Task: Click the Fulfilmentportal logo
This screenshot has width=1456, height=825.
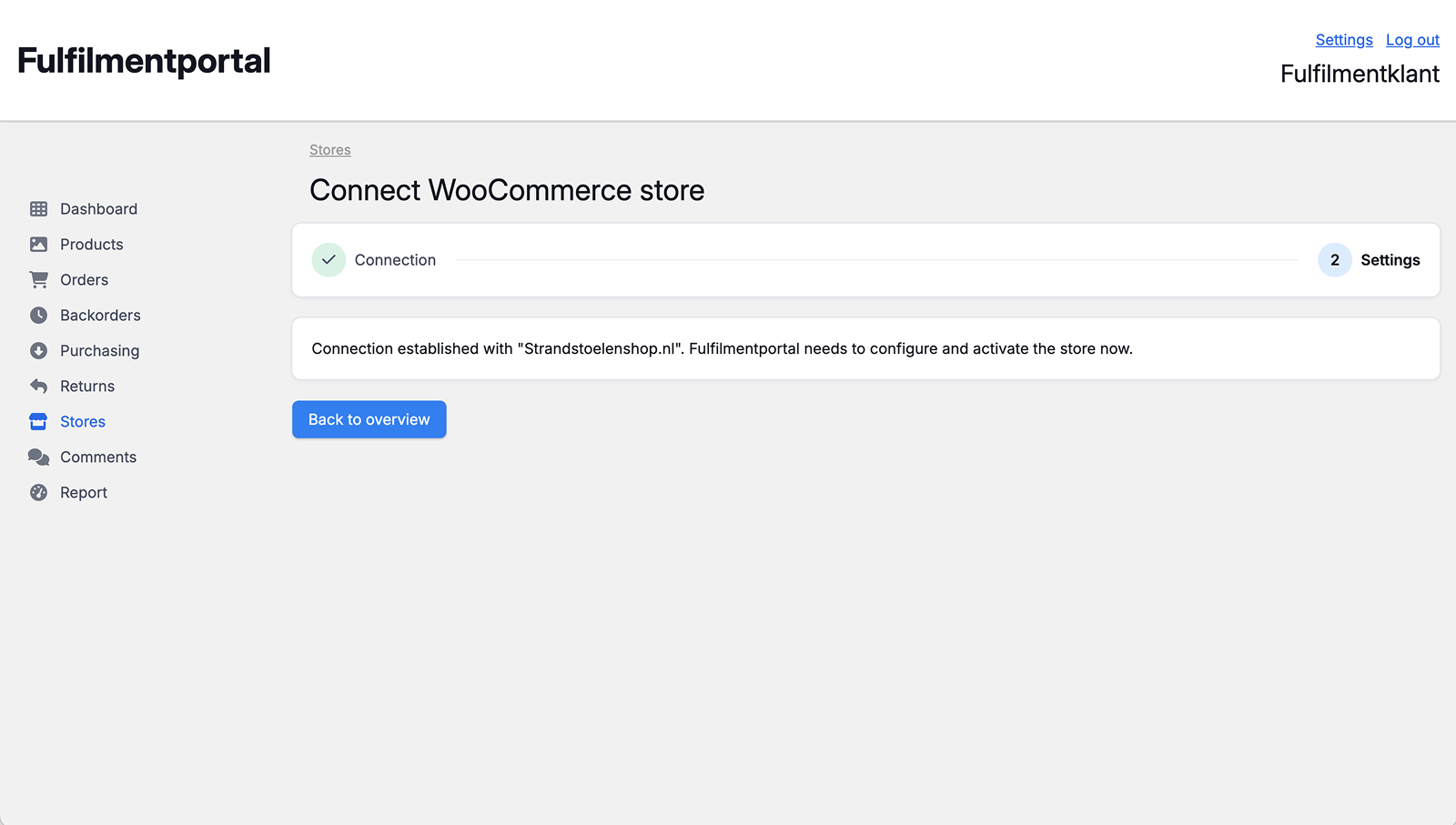Action: point(143,60)
